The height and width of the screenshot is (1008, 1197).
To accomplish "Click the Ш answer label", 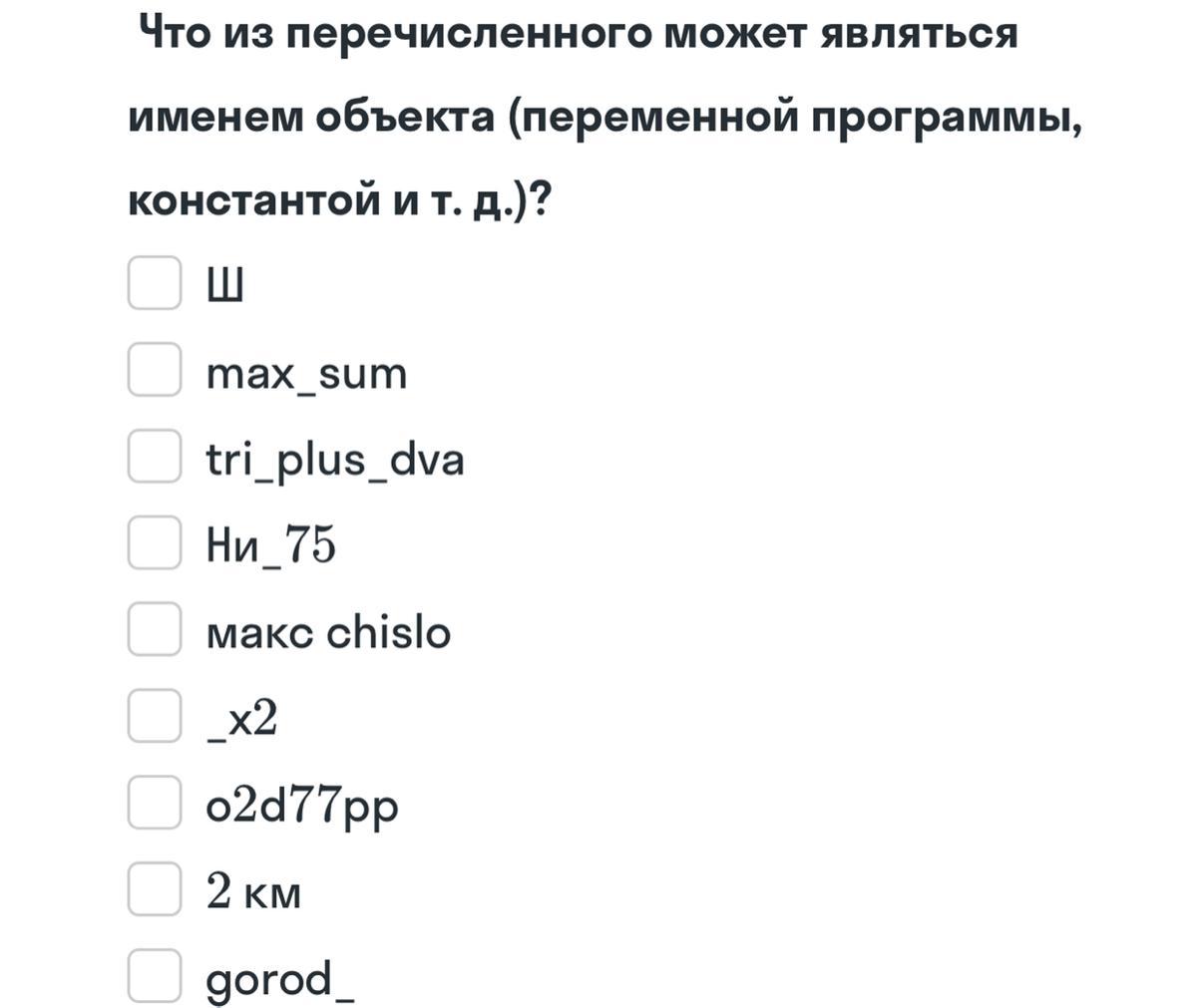I will (x=224, y=288).
